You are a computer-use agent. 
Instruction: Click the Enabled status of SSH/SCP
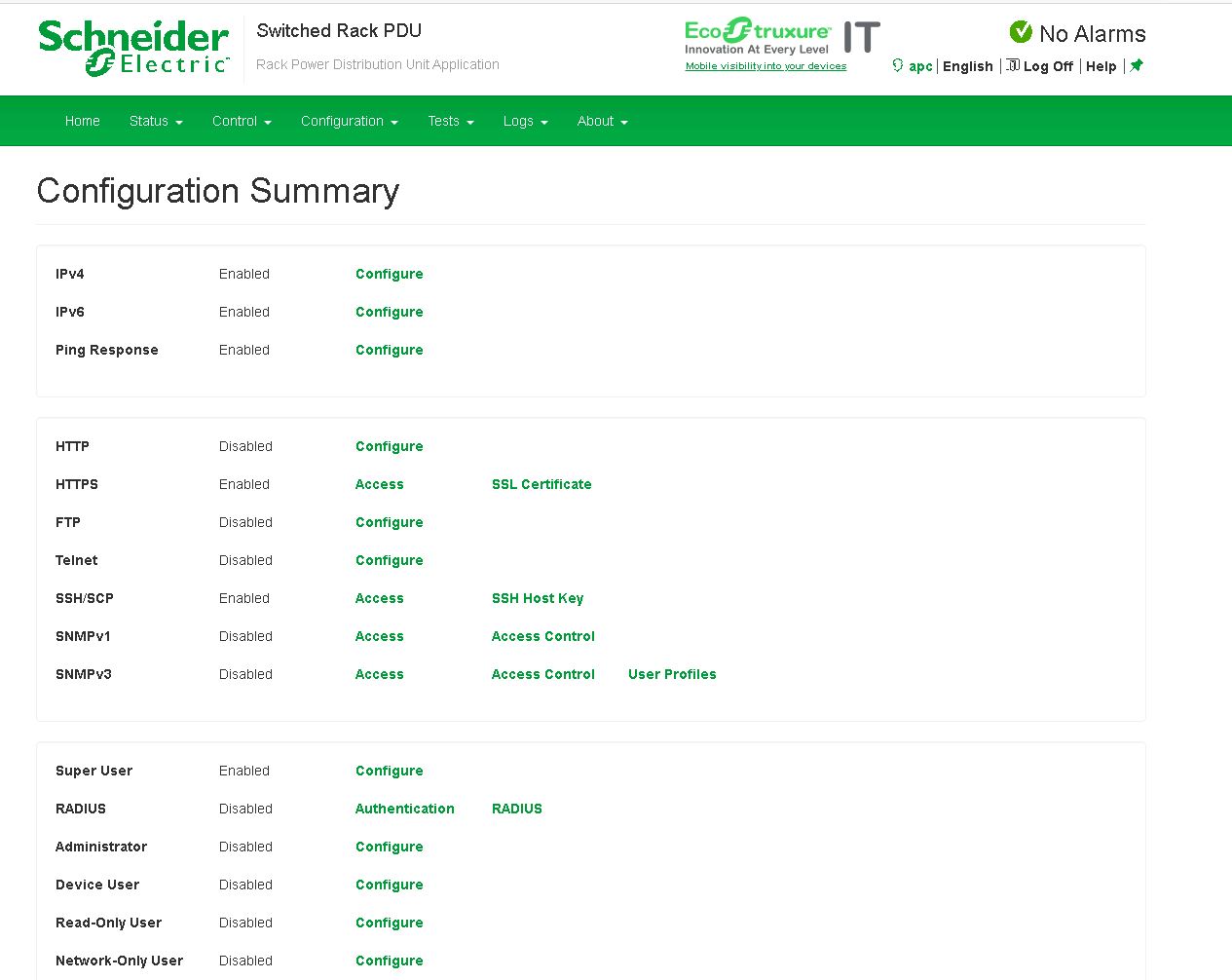pyautogui.click(x=244, y=598)
